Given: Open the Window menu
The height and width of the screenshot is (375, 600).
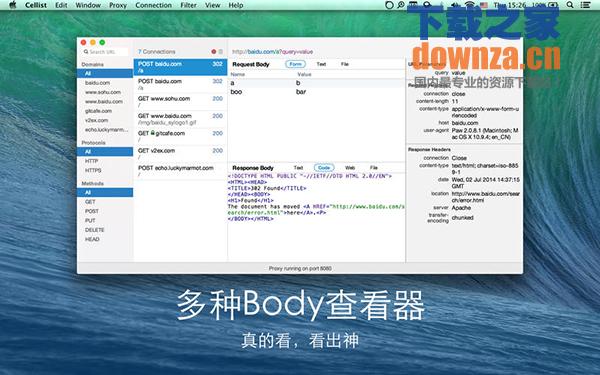Looking at the screenshot, I should (x=88, y=5).
